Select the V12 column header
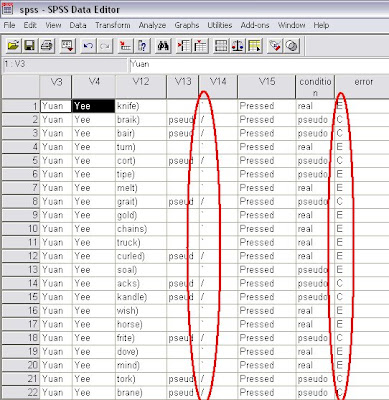Viewport: 389px width, 400px height. 141,87
